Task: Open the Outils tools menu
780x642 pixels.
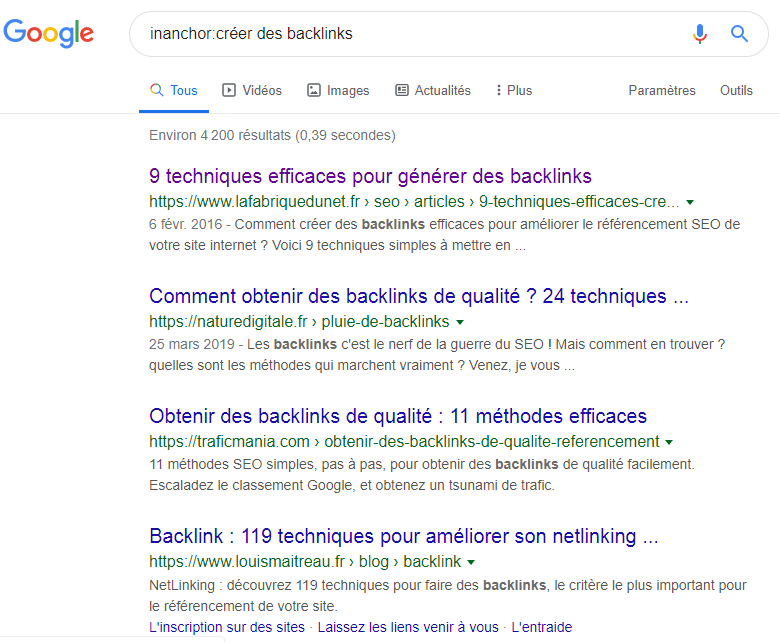Action: point(736,91)
